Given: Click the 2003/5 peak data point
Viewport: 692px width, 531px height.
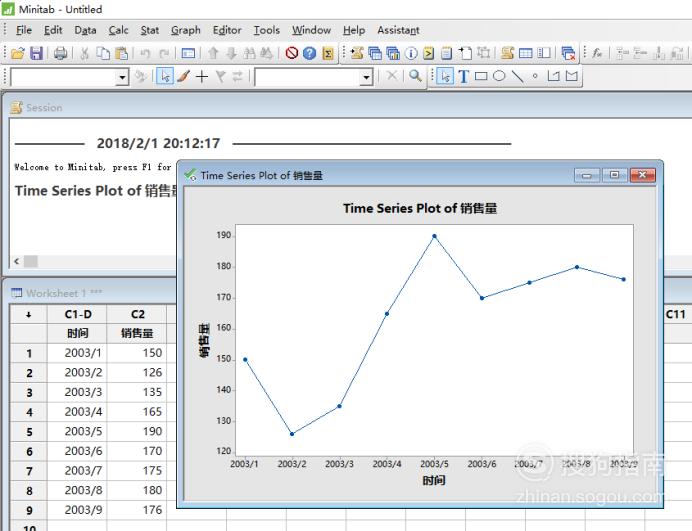Looking at the screenshot, I should pyautogui.click(x=434, y=236).
